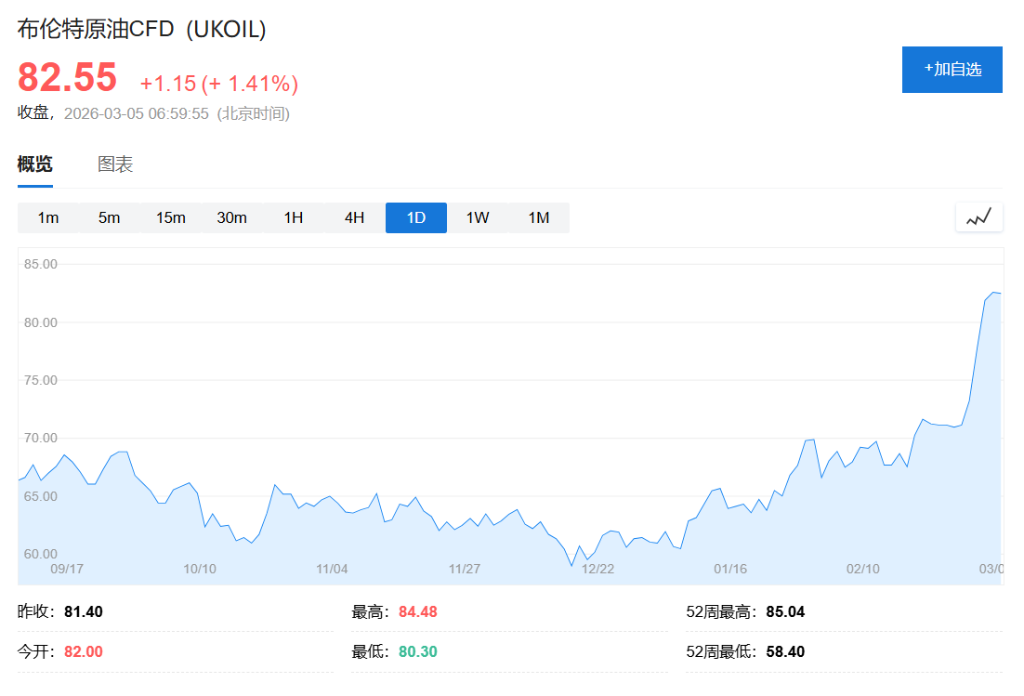Select the 30m interval

[x=232, y=216]
